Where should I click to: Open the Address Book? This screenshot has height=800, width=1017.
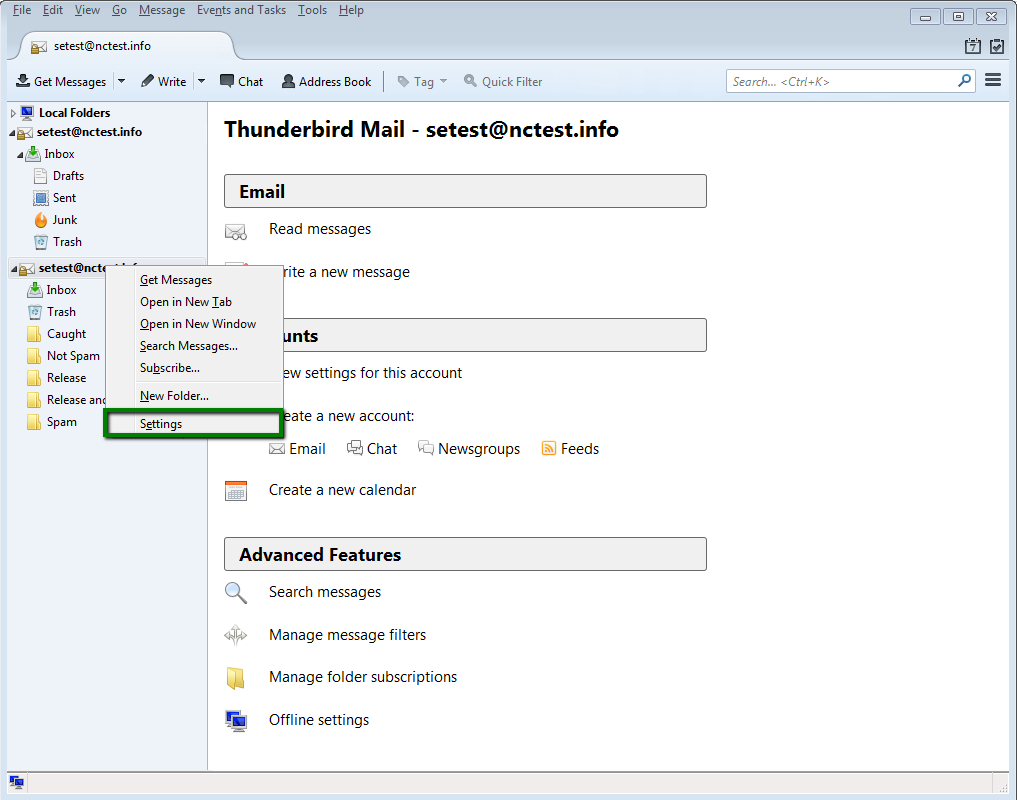tap(326, 81)
